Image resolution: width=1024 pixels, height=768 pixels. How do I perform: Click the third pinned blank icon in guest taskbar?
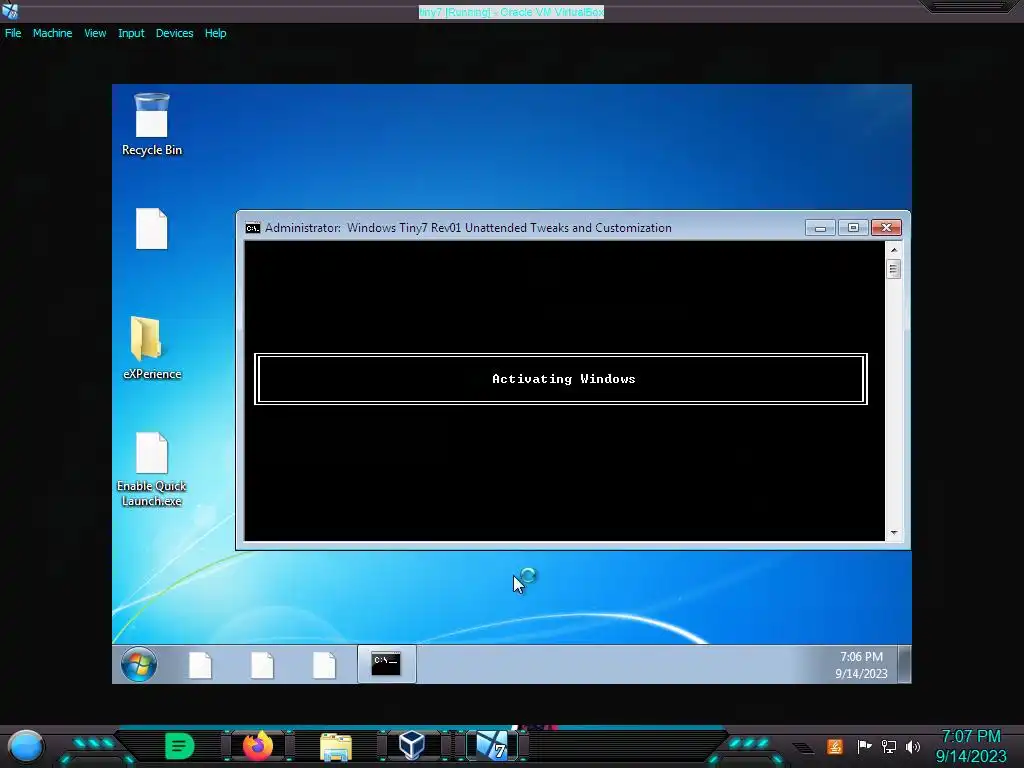pyautogui.click(x=324, y=665)
